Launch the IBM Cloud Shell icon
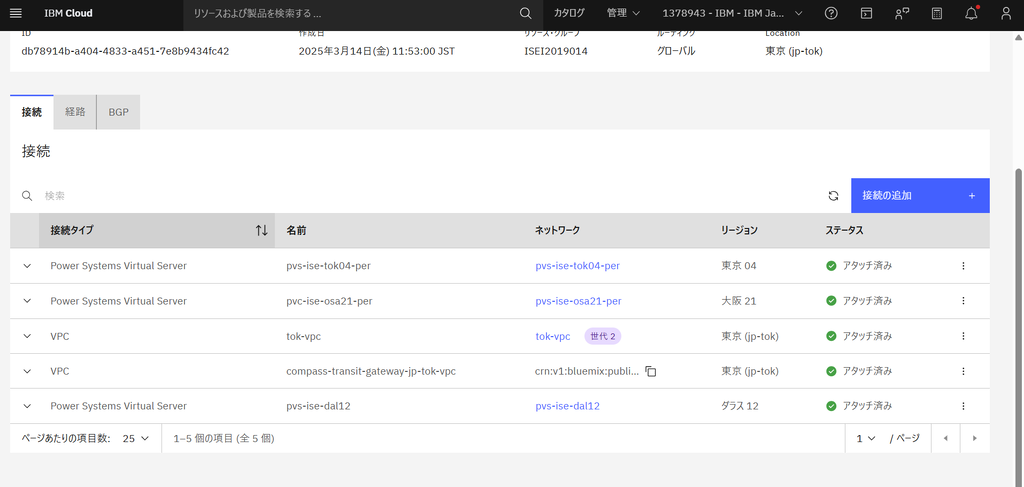The image size is (1024, 487). coord(866,13)
